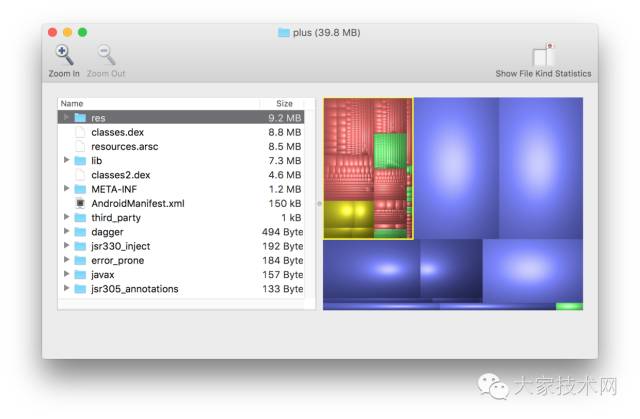
Task: Select AndroidManifest.xml file name
Action: pyautogui.click(x=138, y=203)
